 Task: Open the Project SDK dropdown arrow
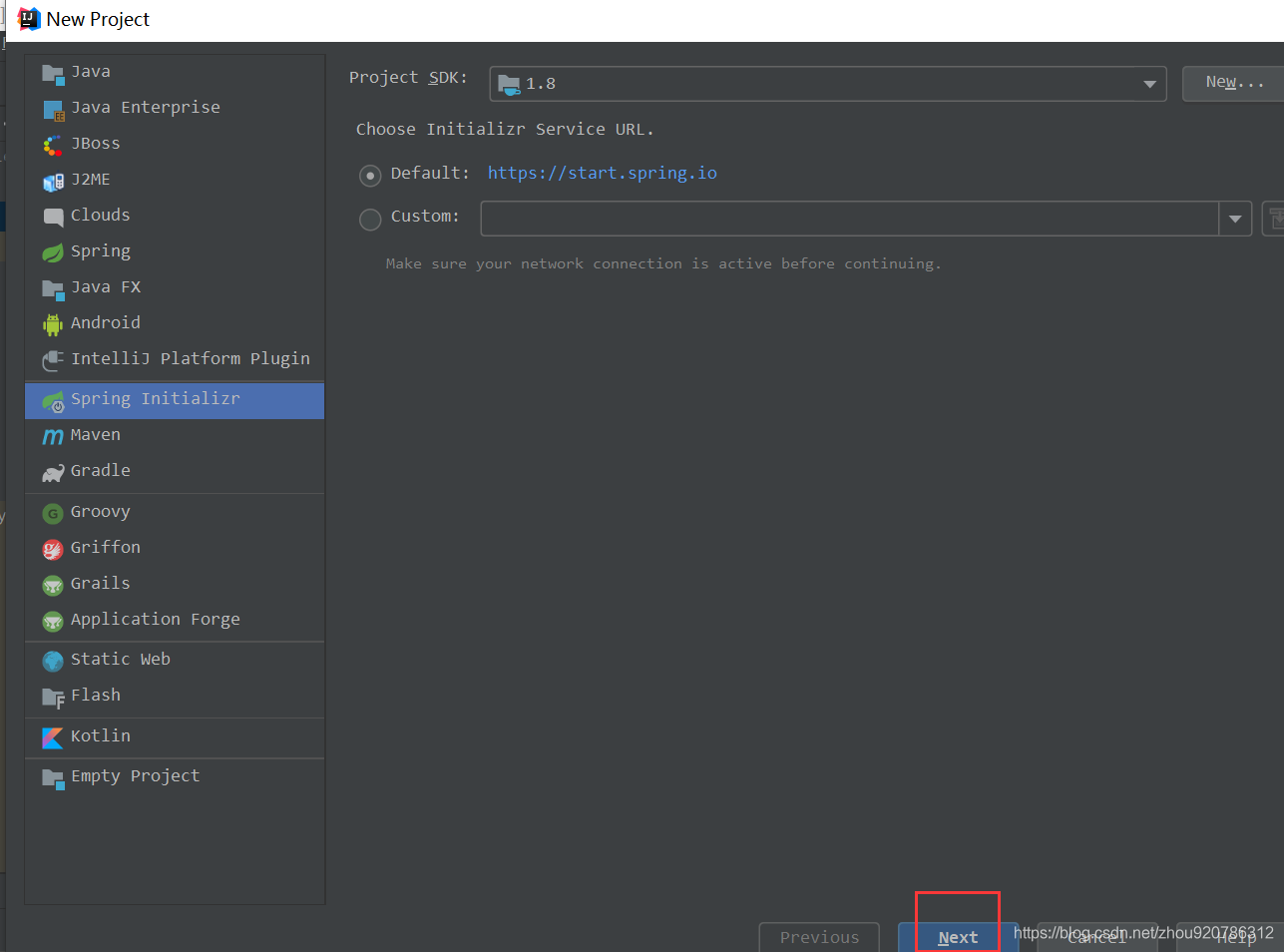[x=1149, y=84]
